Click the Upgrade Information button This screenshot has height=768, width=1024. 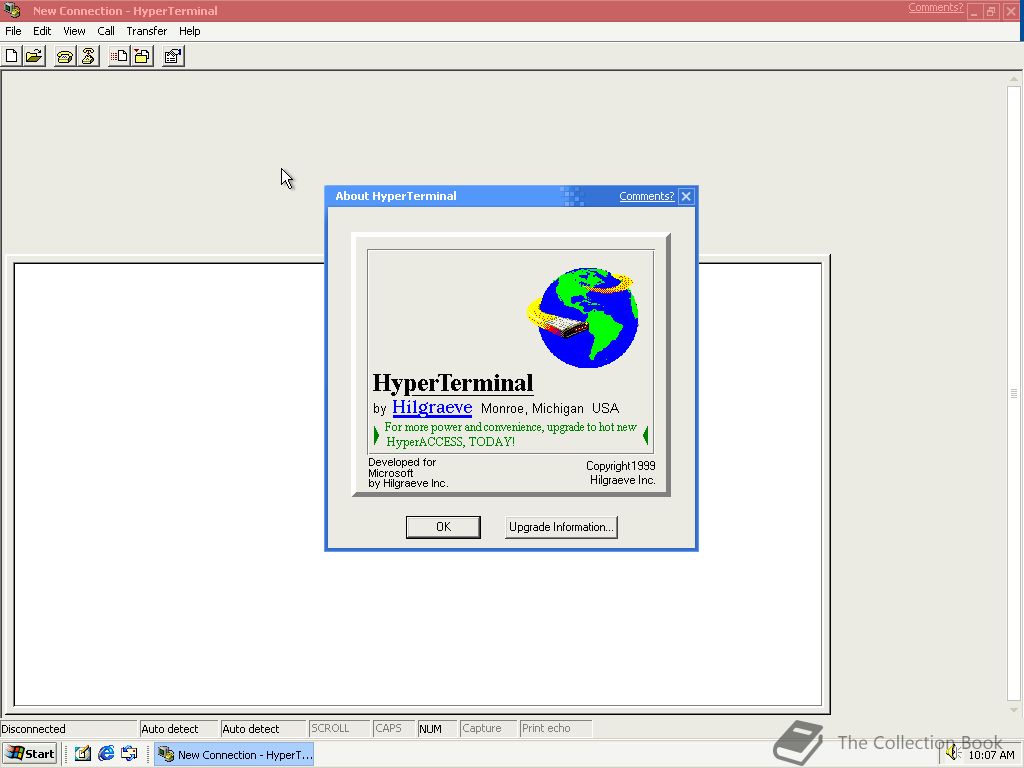[561, 527]
